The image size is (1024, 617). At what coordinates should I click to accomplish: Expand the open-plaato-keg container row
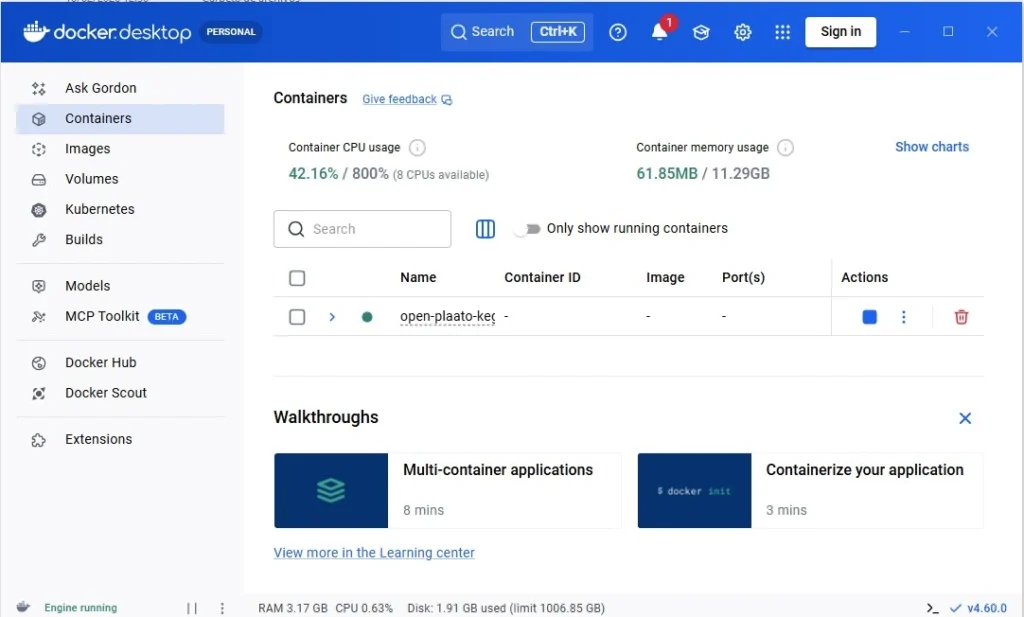[332, 317]
